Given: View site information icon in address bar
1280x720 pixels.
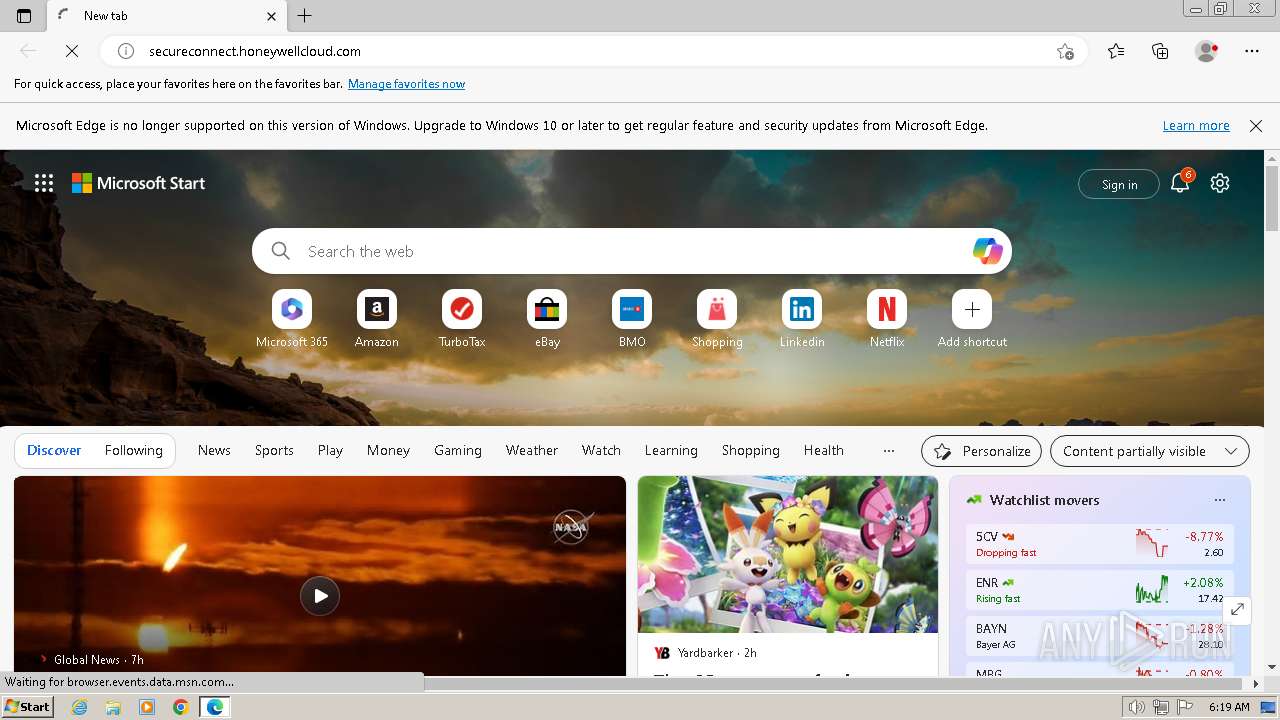Looking at the screenshot, I should [126, 51].
